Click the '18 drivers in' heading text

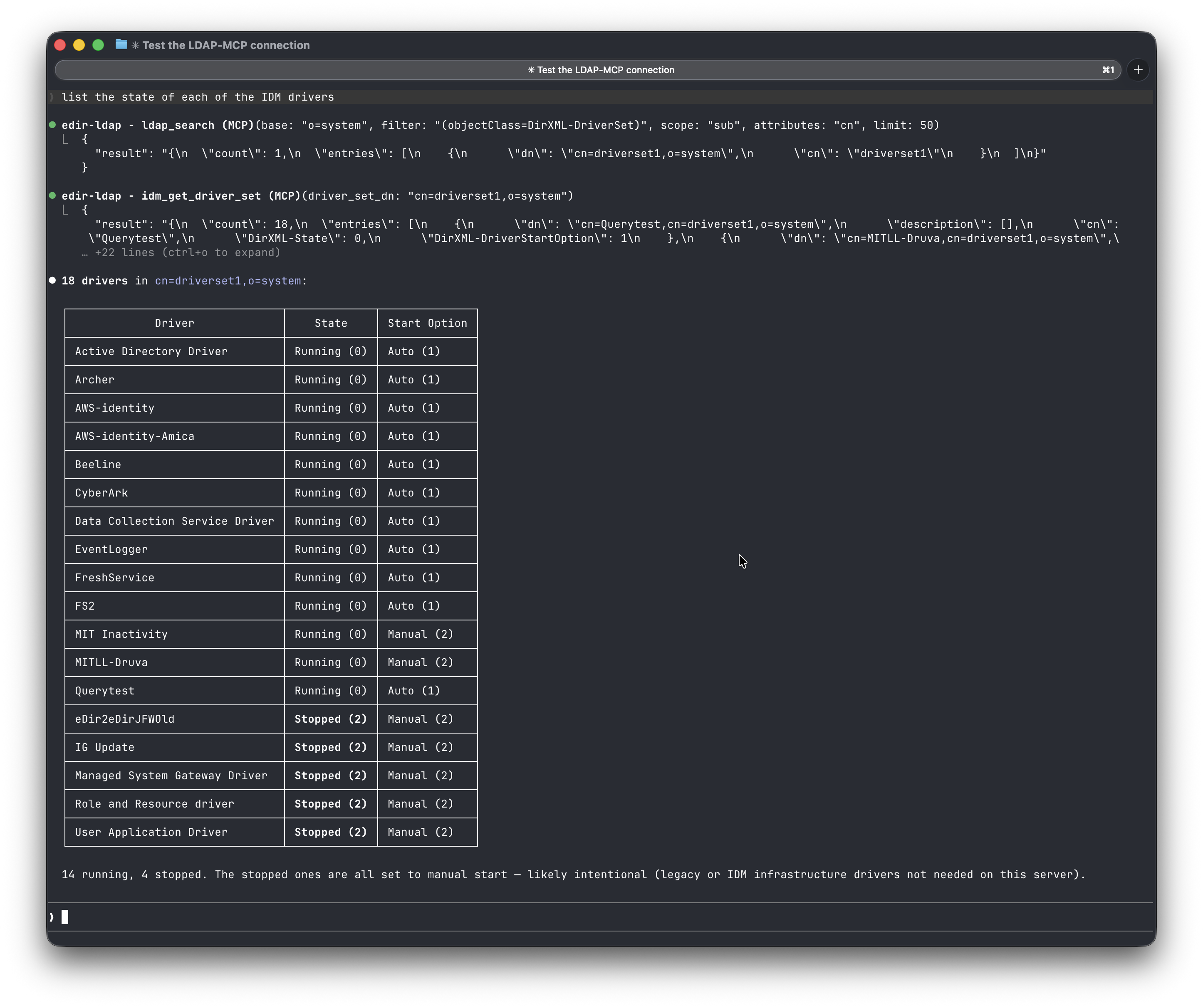(x=104, y=281)
